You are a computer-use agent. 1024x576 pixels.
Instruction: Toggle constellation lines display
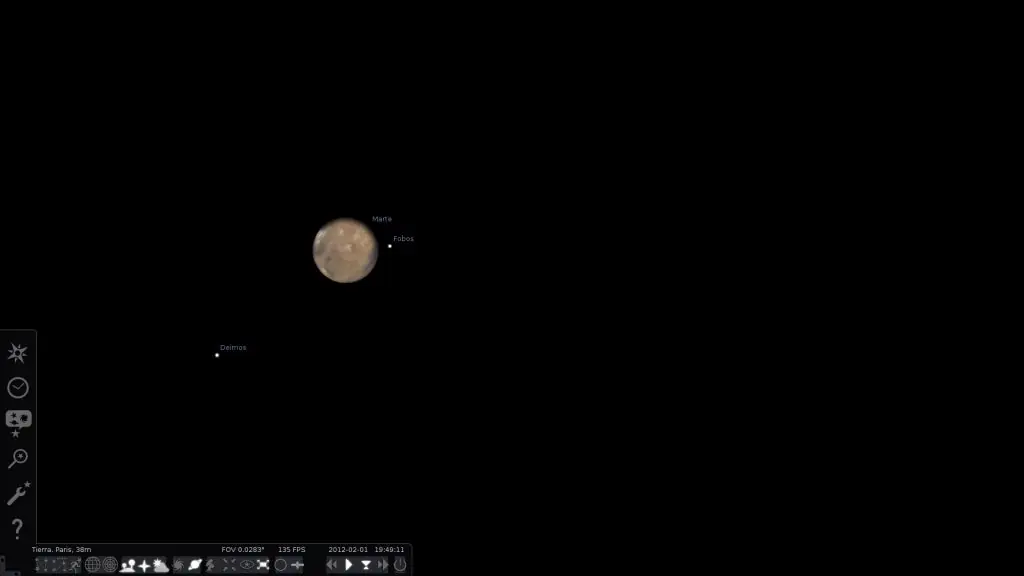[x=39, y=564]
